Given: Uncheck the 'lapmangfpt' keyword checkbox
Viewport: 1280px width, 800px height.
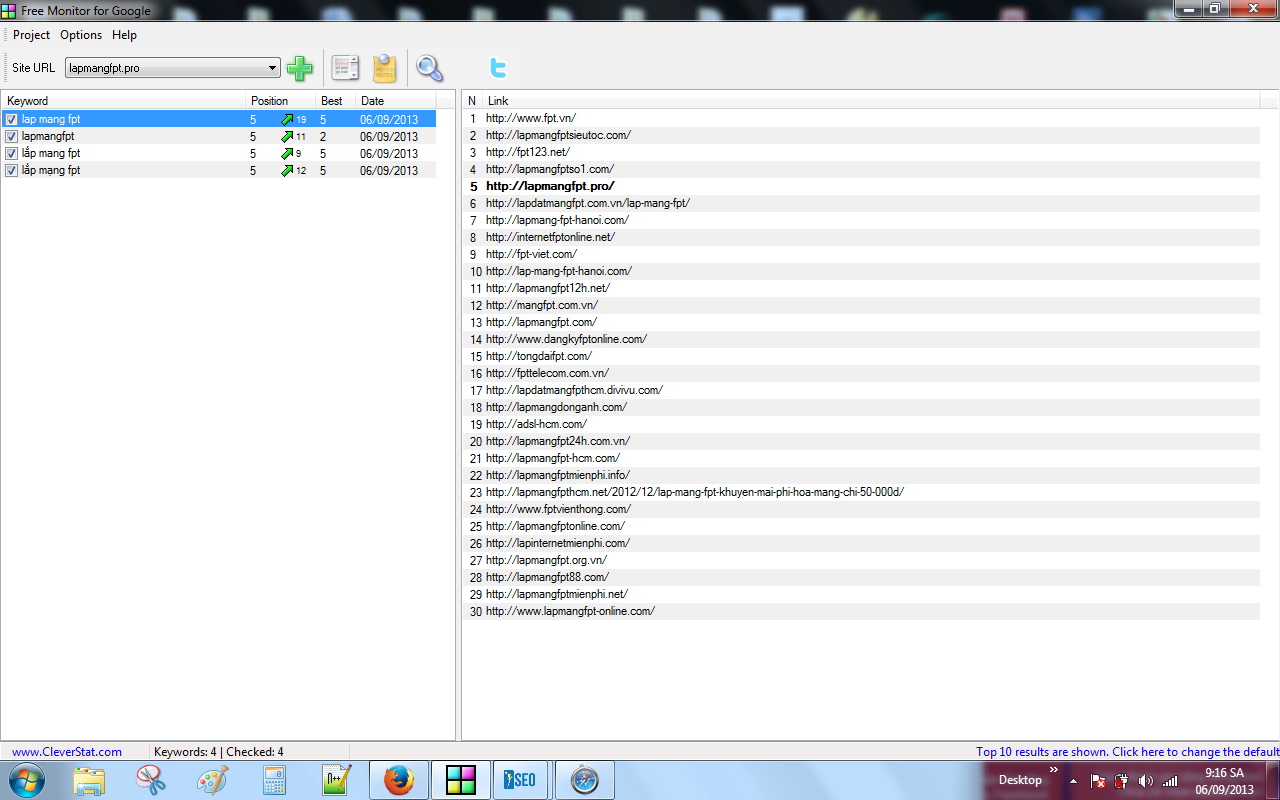Looking at the screenshot, I should [x=12, y=137].
